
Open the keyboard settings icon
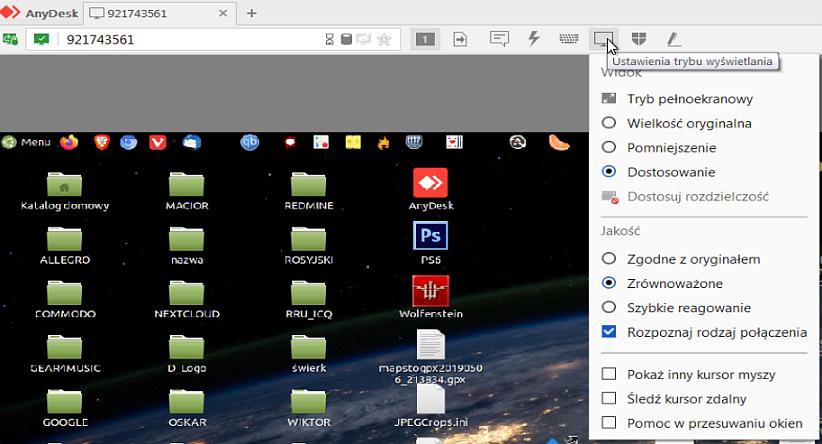click(x=569, y=39)
